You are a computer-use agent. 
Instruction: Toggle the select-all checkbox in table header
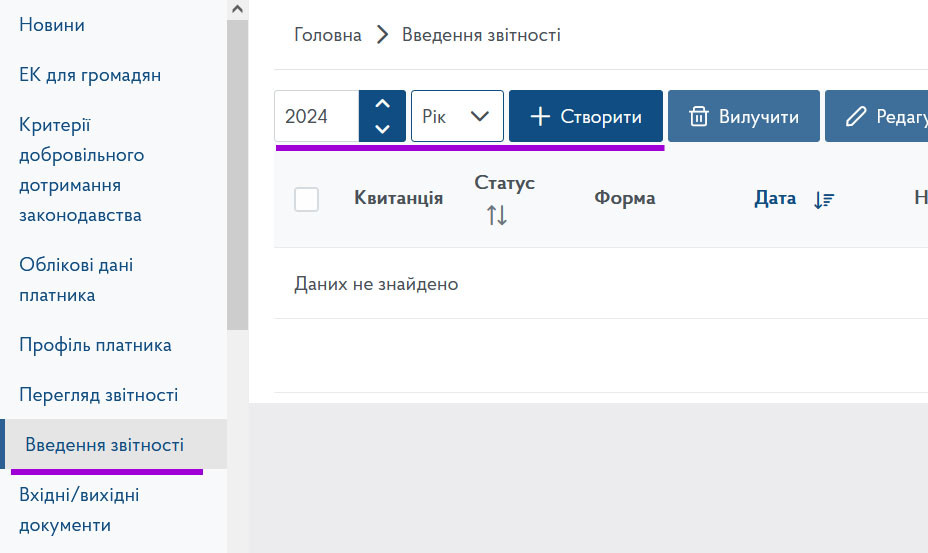point(306,199)
